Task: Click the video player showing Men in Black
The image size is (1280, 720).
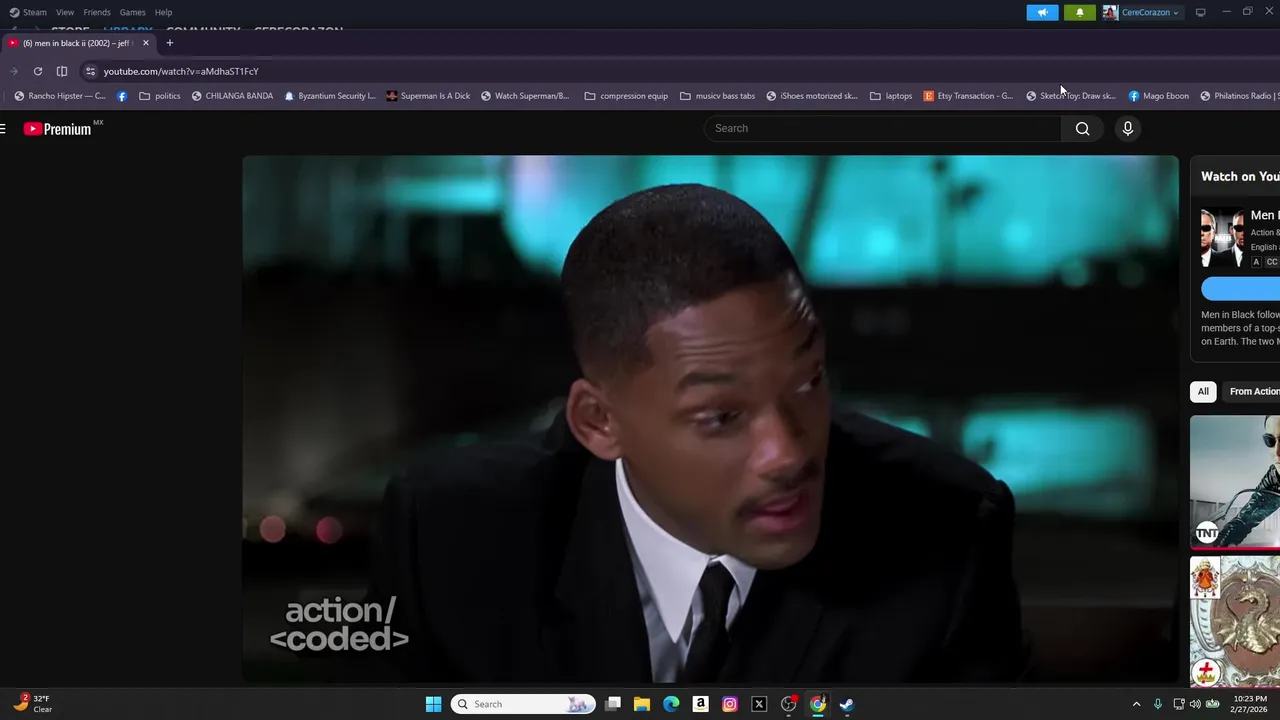Action: [710, 419]
